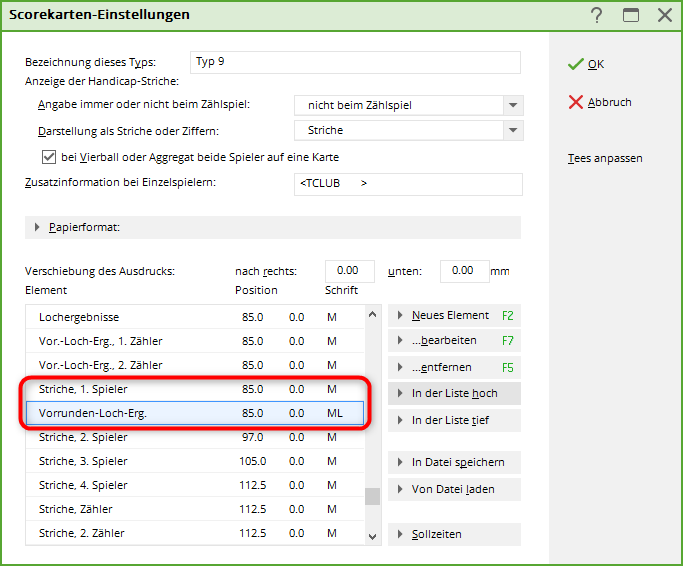Select the 'Striche, 2. Spieler' list row
683x566 pixels.
(x=84, y=437)
